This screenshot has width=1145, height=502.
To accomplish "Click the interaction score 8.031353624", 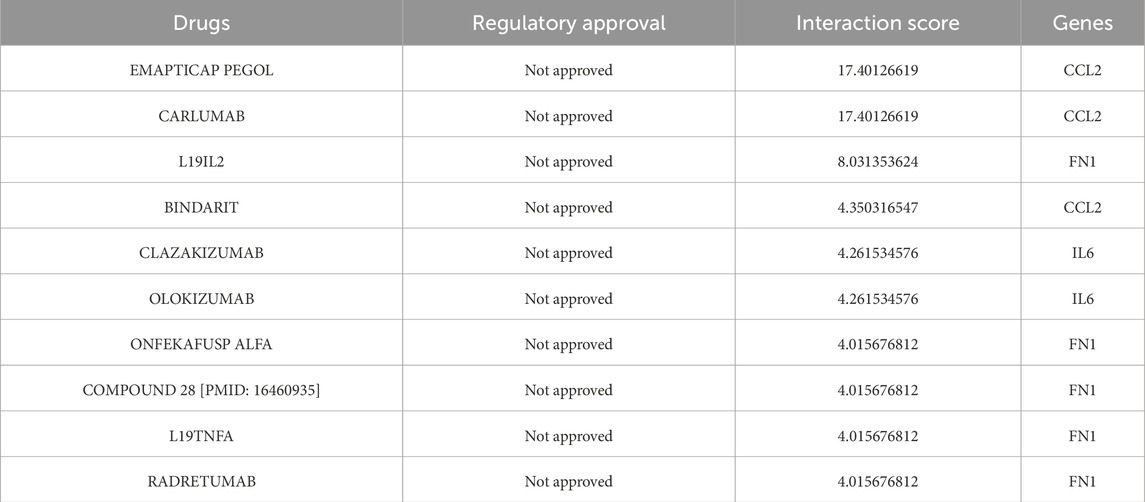I will 877,162.
